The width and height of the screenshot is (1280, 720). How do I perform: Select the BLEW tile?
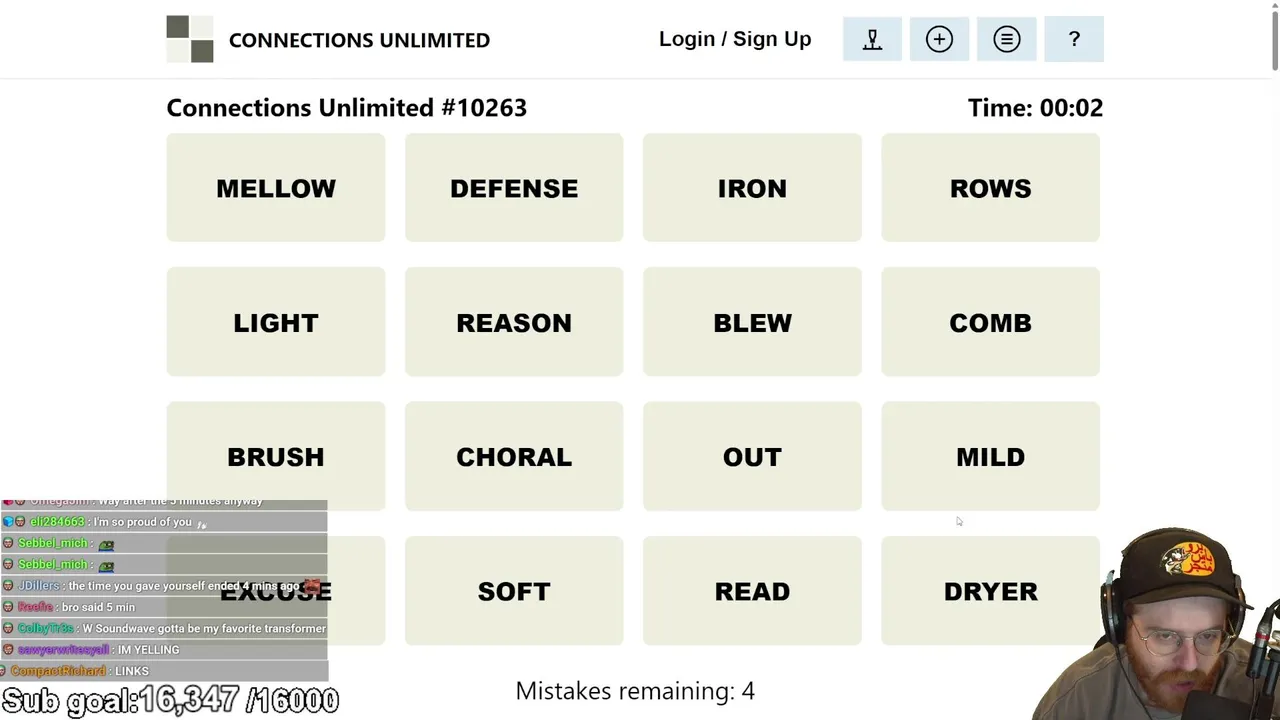click(x=752, y=323)
